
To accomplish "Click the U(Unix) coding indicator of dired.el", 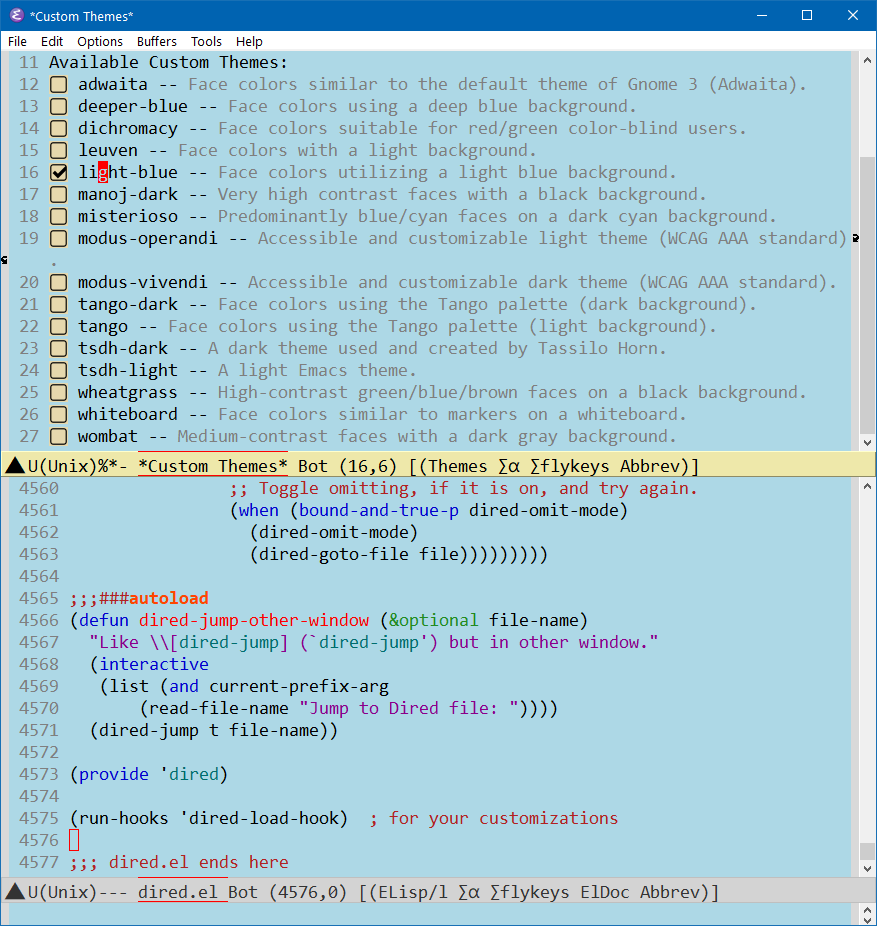I will point(62,892).
